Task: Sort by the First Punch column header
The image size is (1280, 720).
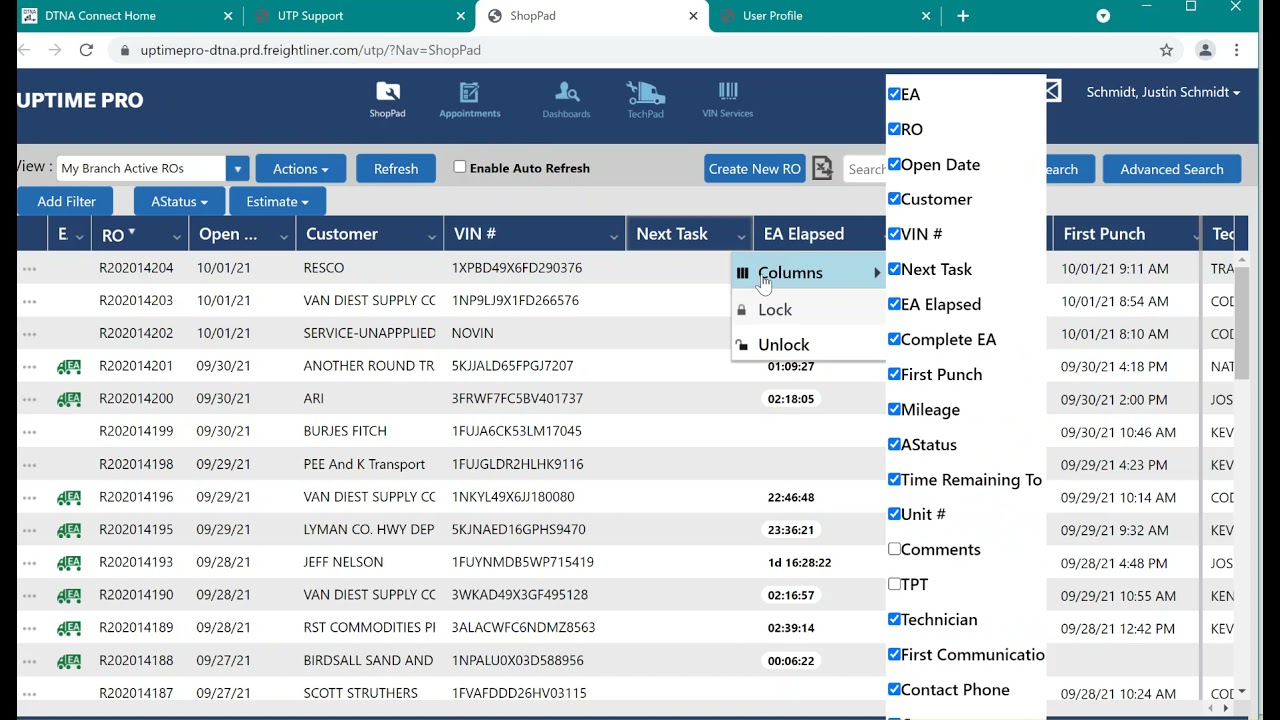Action: [1104, 234]
